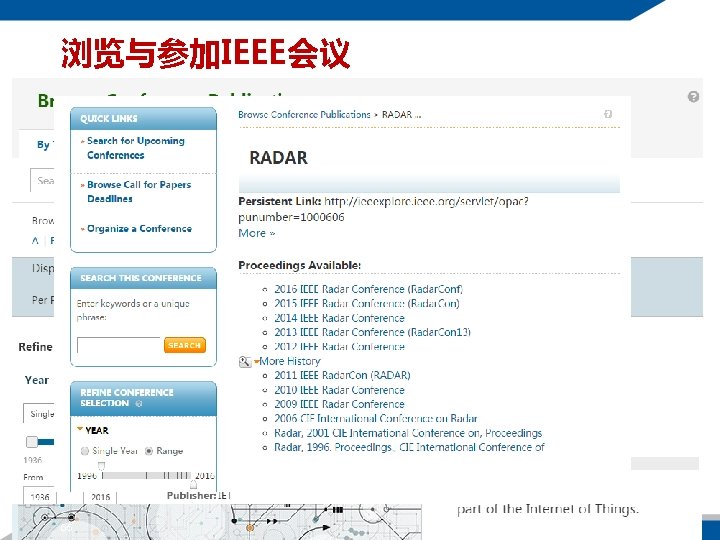
Task: Select the Single Year radio button
Action: (84, 451)
